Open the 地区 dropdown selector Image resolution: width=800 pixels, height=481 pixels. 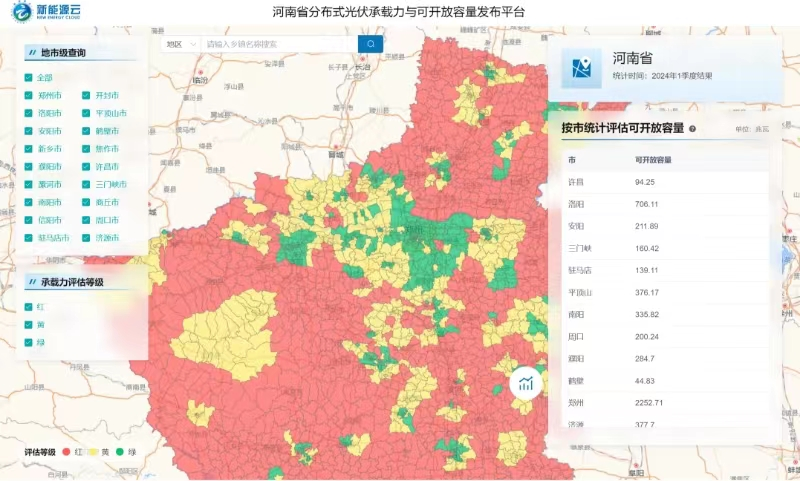(179, 44)
